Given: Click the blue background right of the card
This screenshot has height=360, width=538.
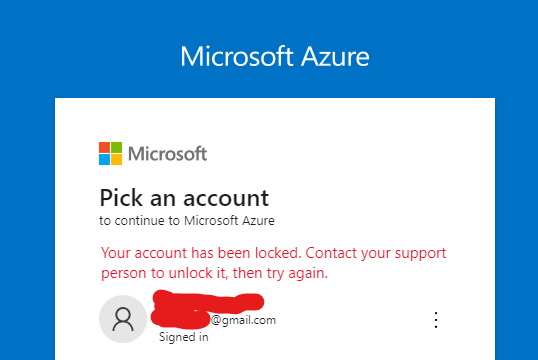Looking at the screenshot, I should pyautogui.click(x=516, y=229).
